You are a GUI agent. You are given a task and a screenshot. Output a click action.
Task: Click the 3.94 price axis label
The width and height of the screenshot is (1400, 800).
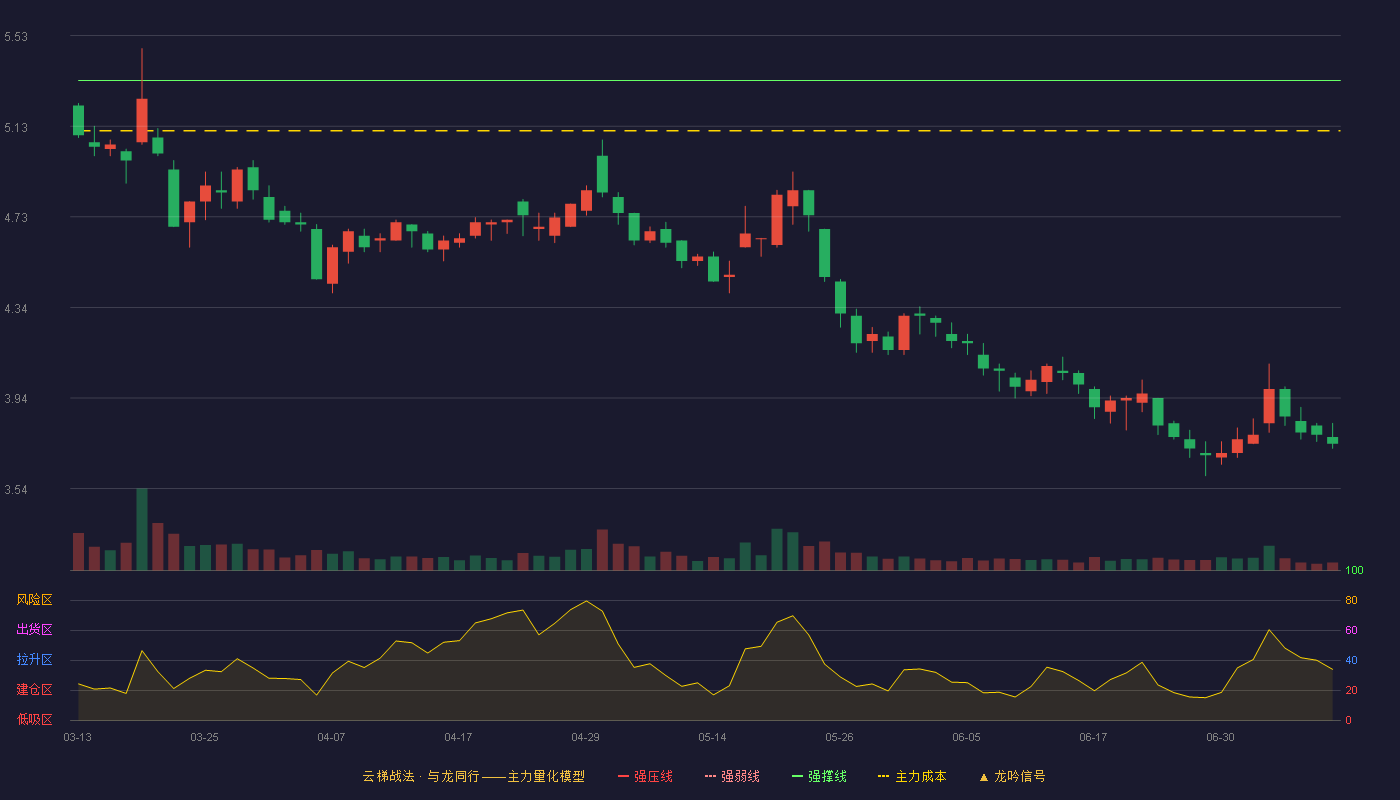coord(16,399)
